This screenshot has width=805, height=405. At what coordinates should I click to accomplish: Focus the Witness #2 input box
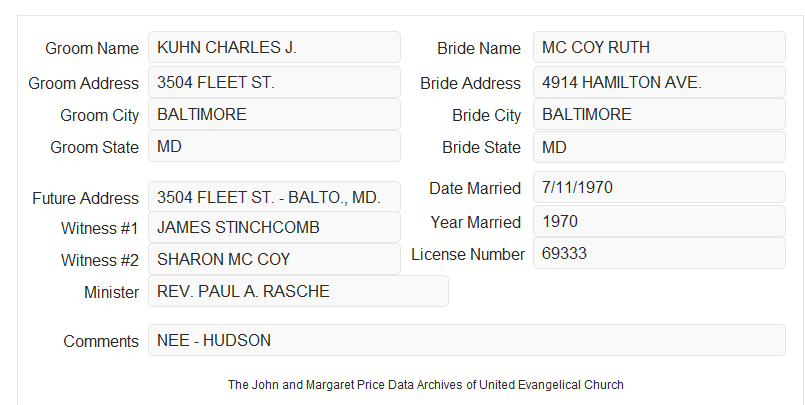tap(274, 259)
